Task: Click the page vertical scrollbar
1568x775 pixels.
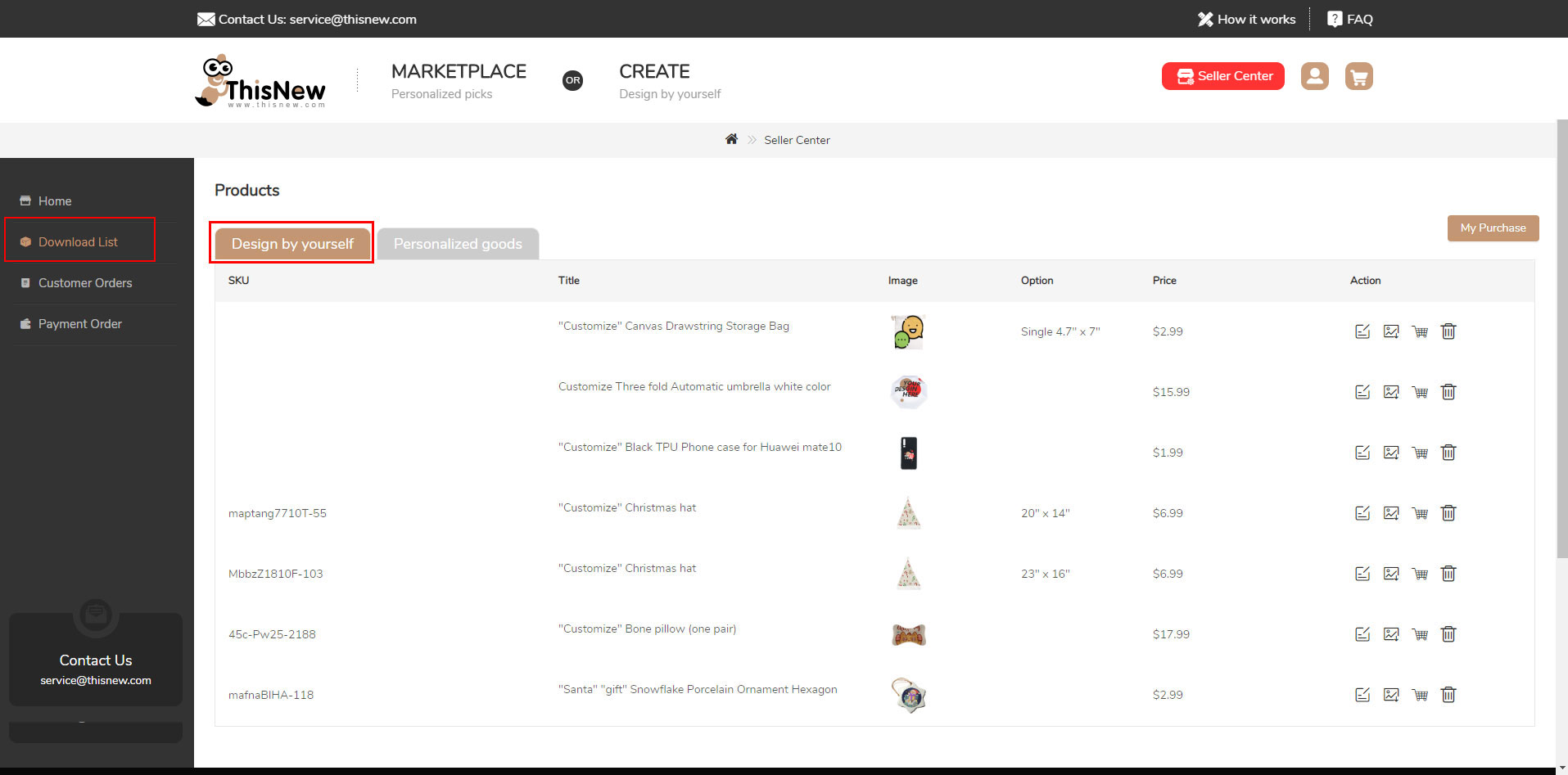Action: pyautogui.click(x=1561, y=340)
